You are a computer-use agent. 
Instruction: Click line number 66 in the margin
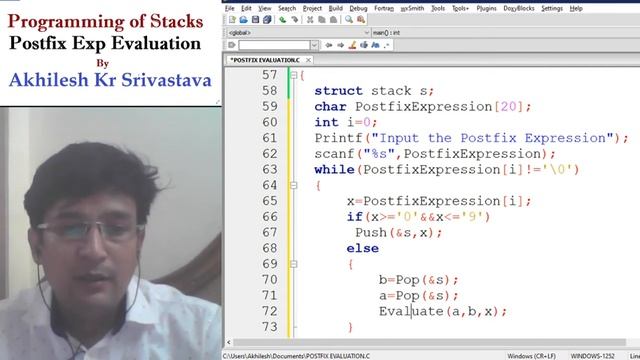(270, 216)
